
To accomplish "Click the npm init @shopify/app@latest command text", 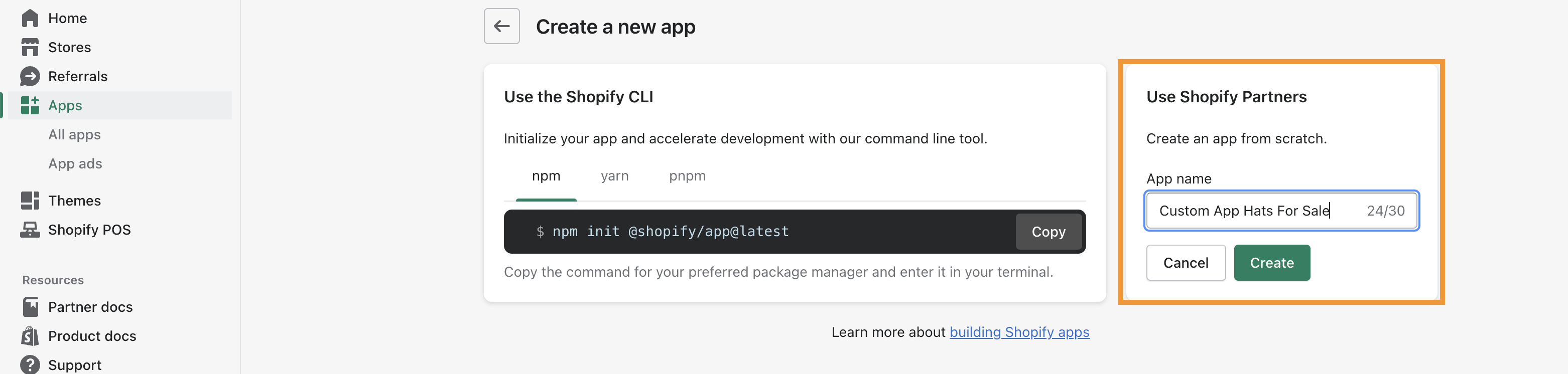I will point(670,232).
